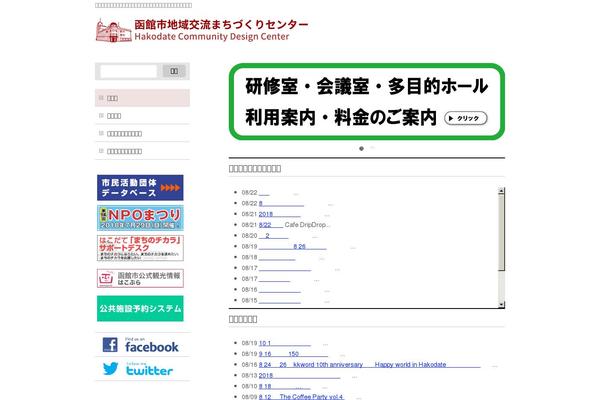Screen dimensions: 600x400
Task: Open the twitter wordmark link
Action: tap(149, 369)
